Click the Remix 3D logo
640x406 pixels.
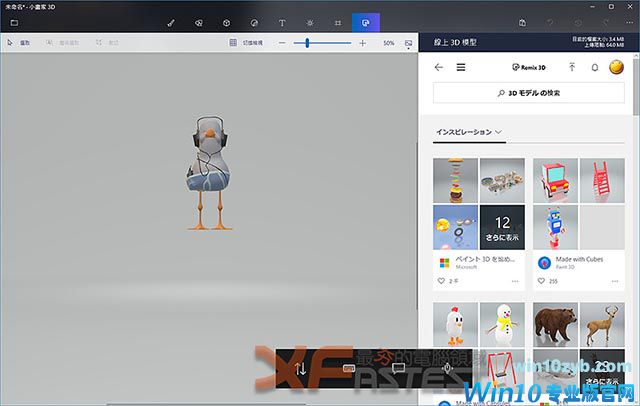(529, 67)
